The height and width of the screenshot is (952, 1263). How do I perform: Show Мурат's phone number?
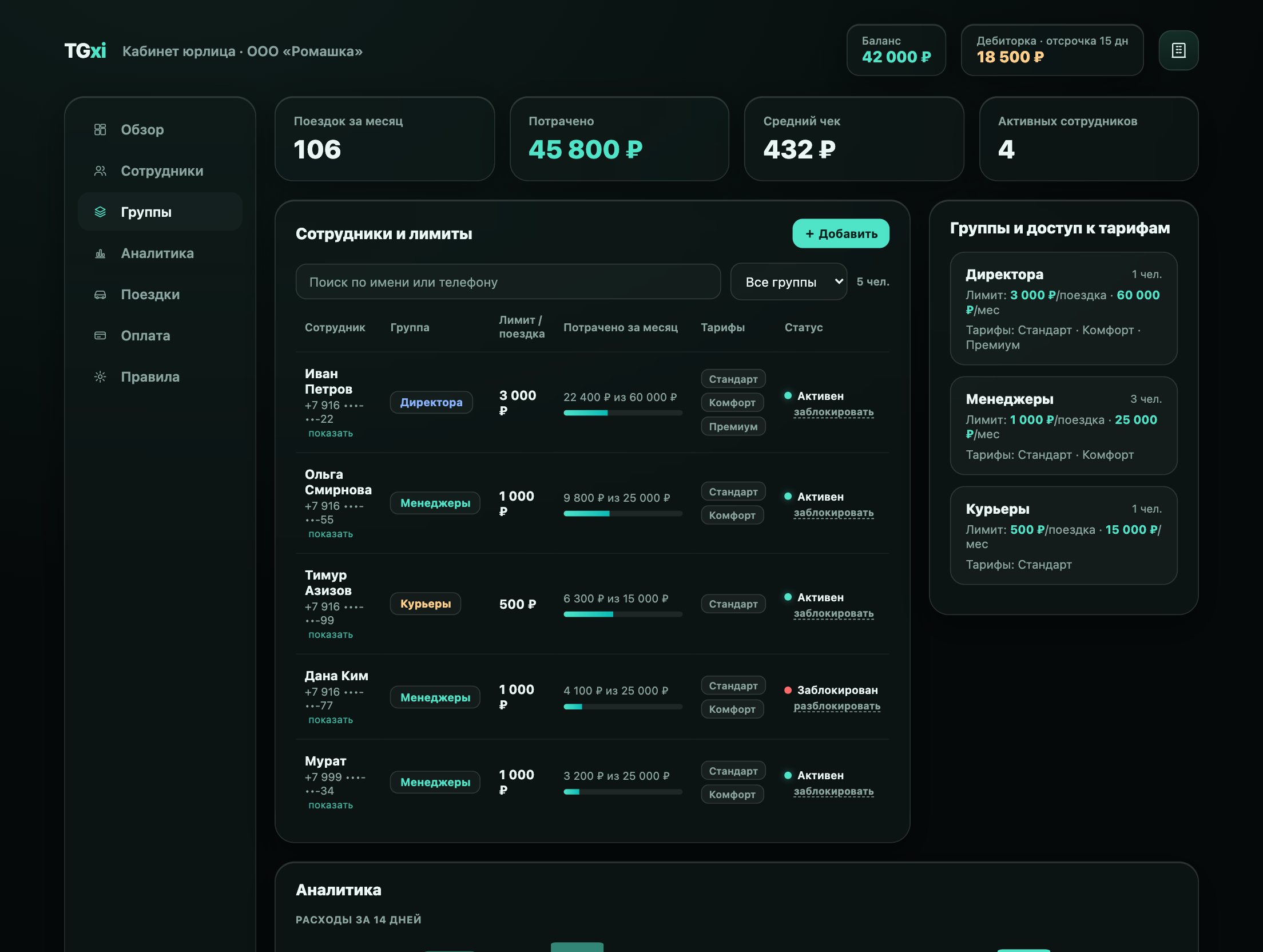[x=331, y=805]
